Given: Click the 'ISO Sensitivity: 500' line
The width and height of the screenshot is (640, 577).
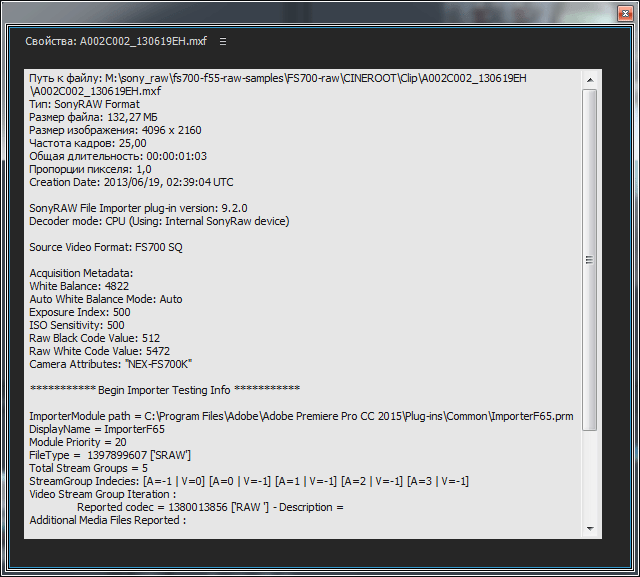Looking at the screenshot, I should pyautogui.click(x=77, y=325).
